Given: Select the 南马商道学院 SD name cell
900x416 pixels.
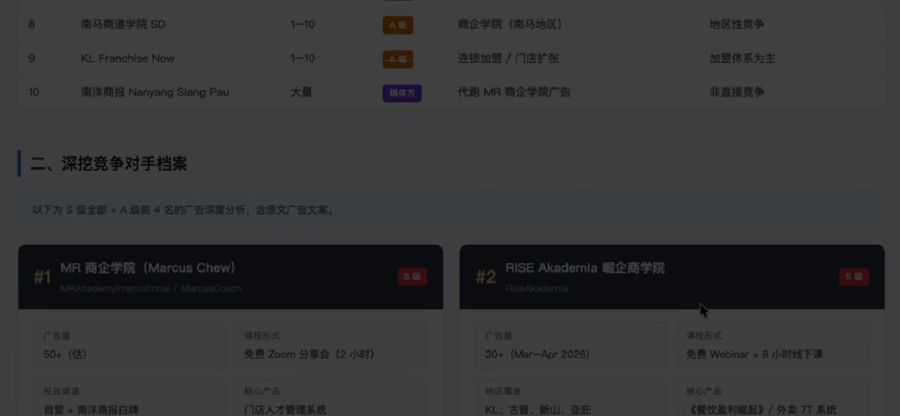Looking at the screenshot, I should pyautogui.click(x=123, y=25).
